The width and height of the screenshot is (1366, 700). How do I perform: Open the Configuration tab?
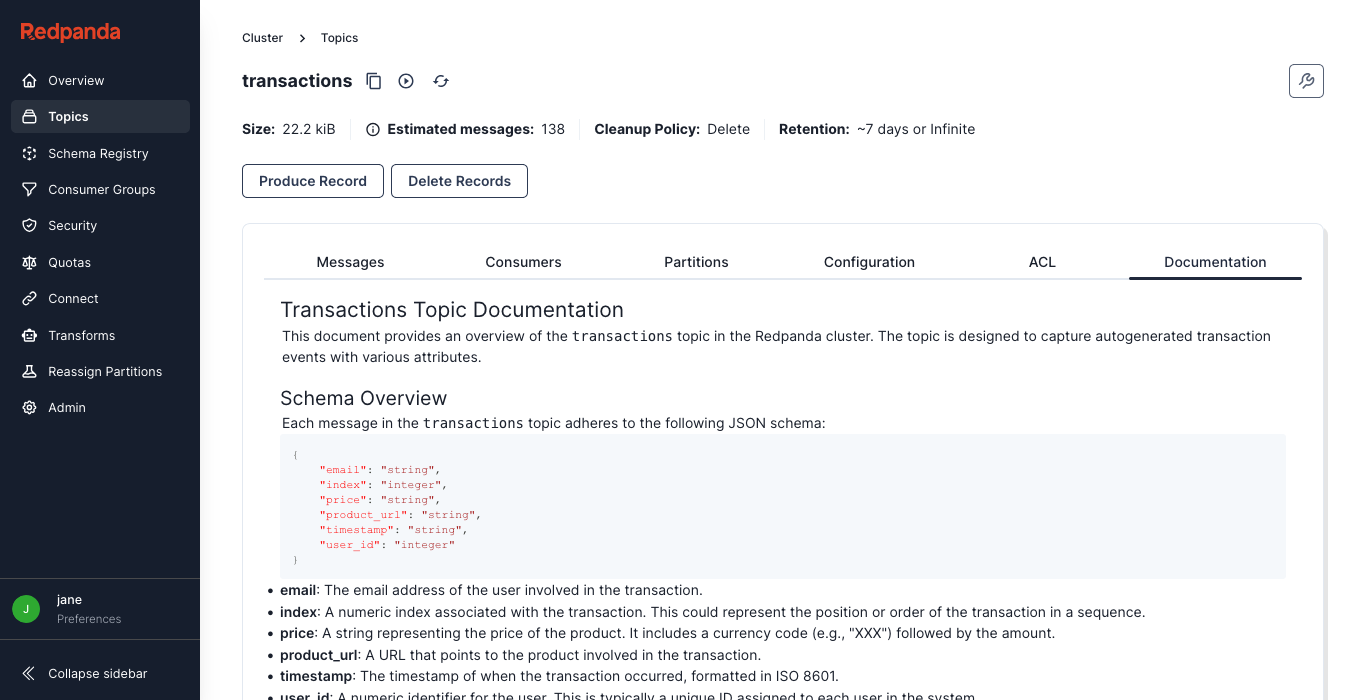pos(869,262)
